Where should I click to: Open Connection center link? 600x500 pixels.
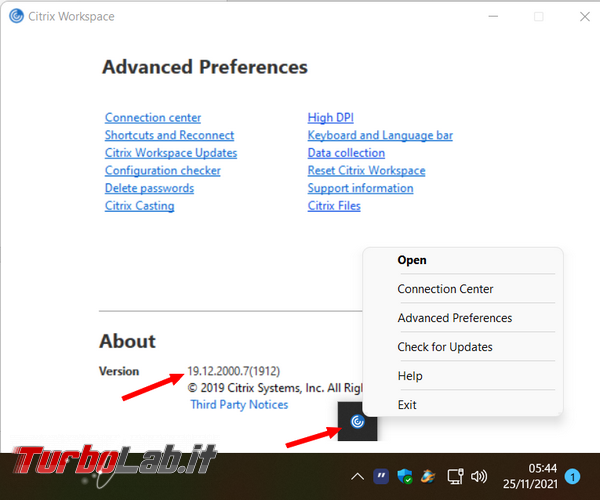153,118
